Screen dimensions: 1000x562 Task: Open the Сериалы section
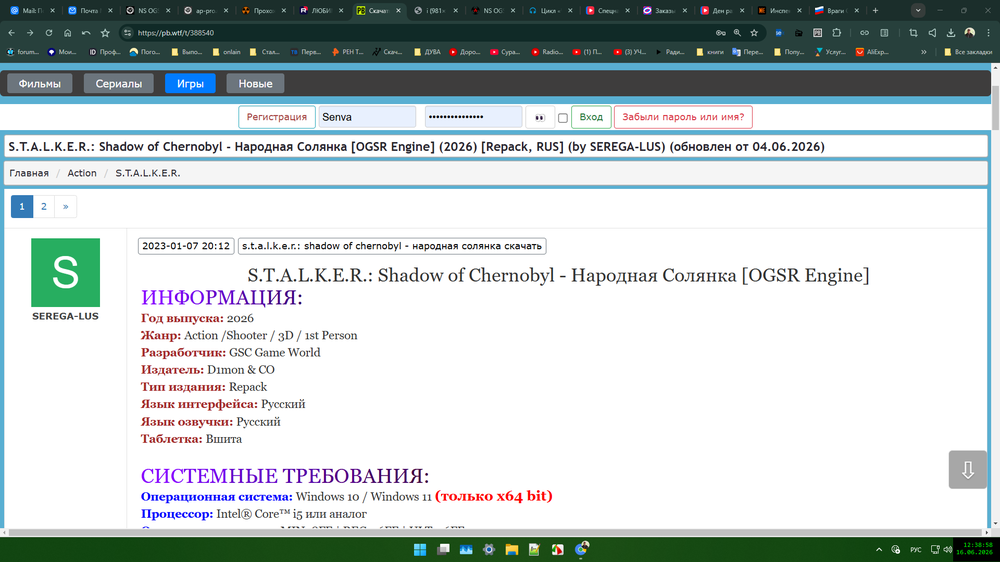pyautogui.click(x=119, y=84)
